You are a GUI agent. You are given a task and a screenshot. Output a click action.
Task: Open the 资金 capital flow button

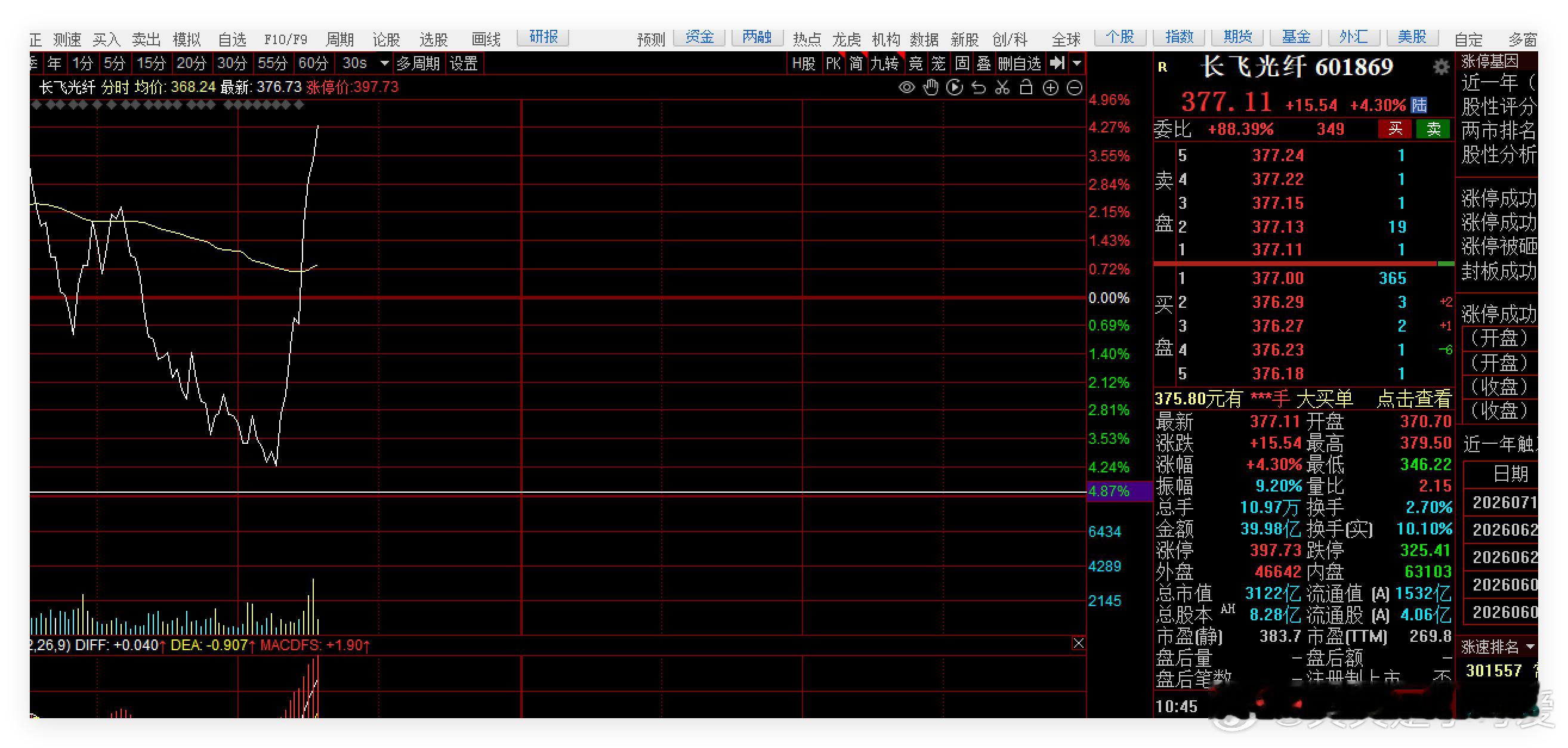click(x=699, y=37)
